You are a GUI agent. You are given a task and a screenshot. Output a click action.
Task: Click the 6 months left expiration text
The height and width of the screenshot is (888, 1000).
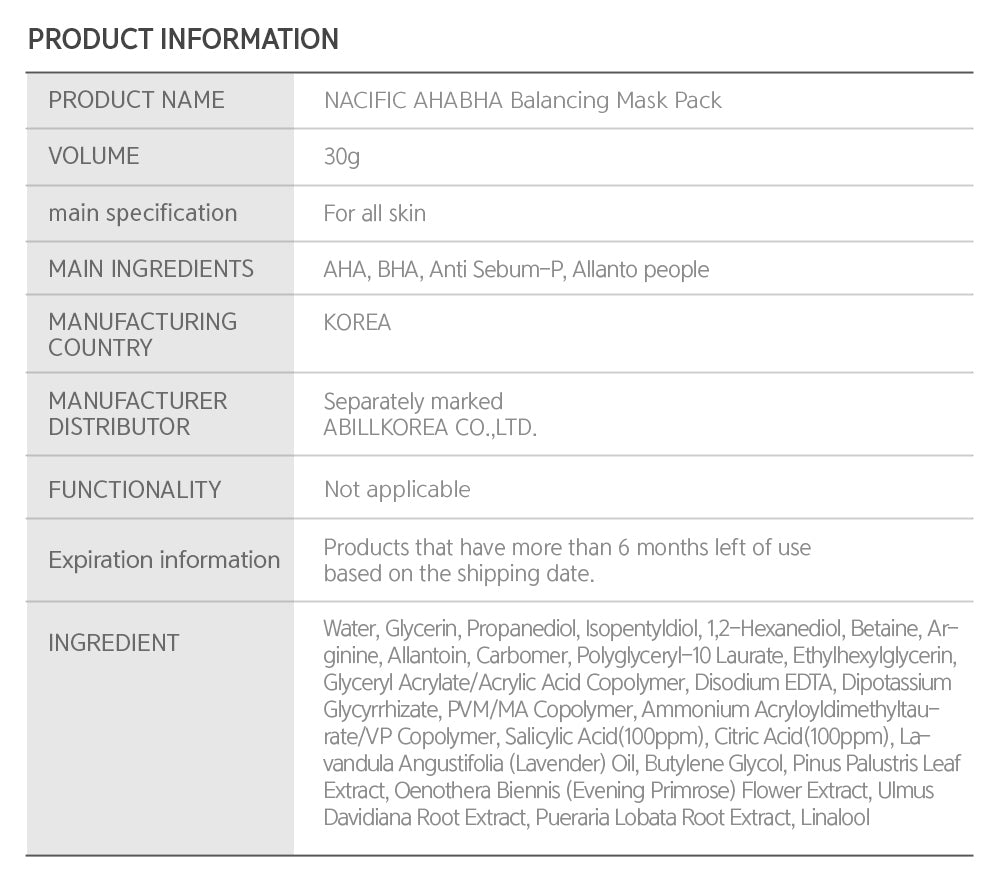pyautogui.click(x=567, y=547)
